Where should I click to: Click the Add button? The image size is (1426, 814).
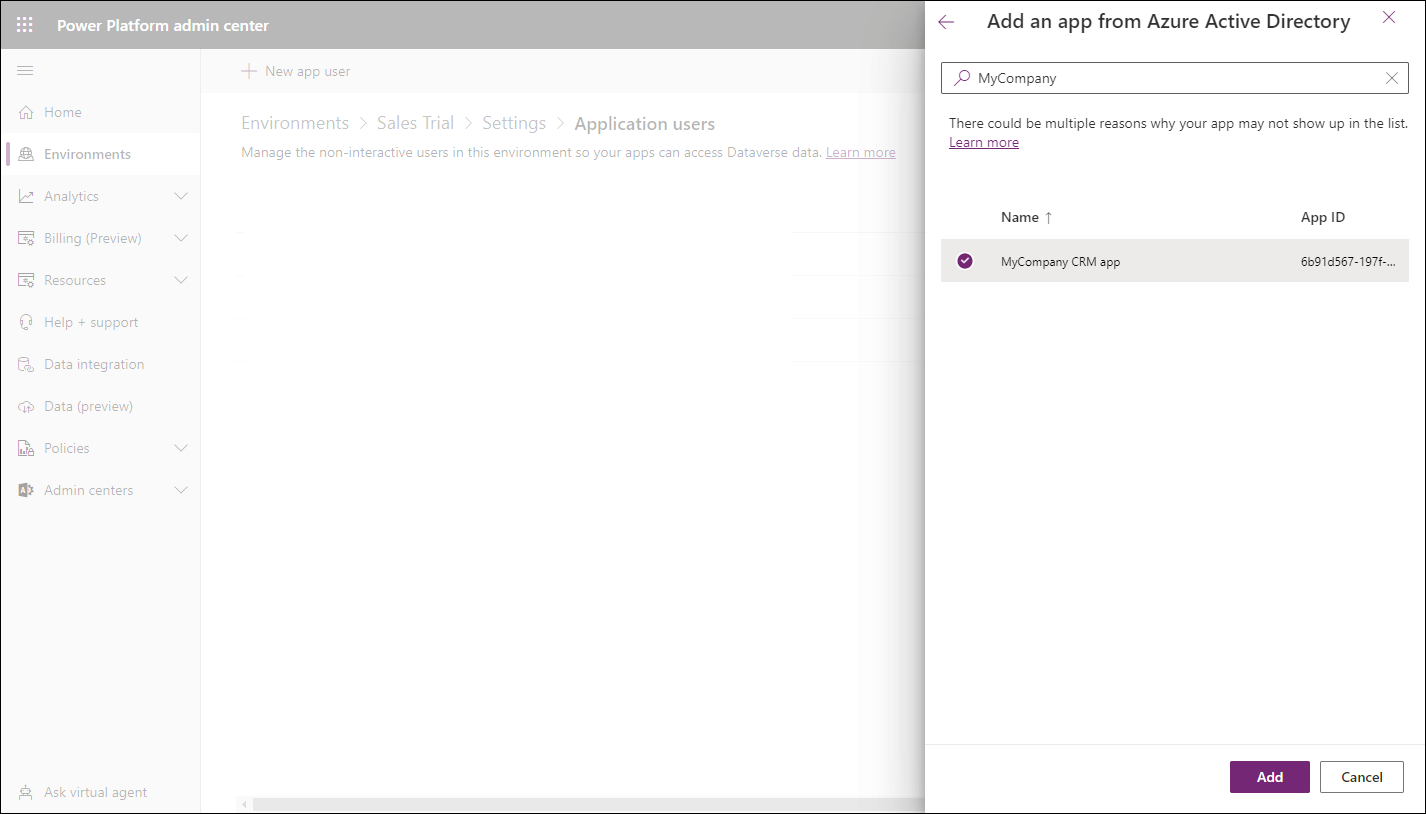click(x=1270, y=777)
